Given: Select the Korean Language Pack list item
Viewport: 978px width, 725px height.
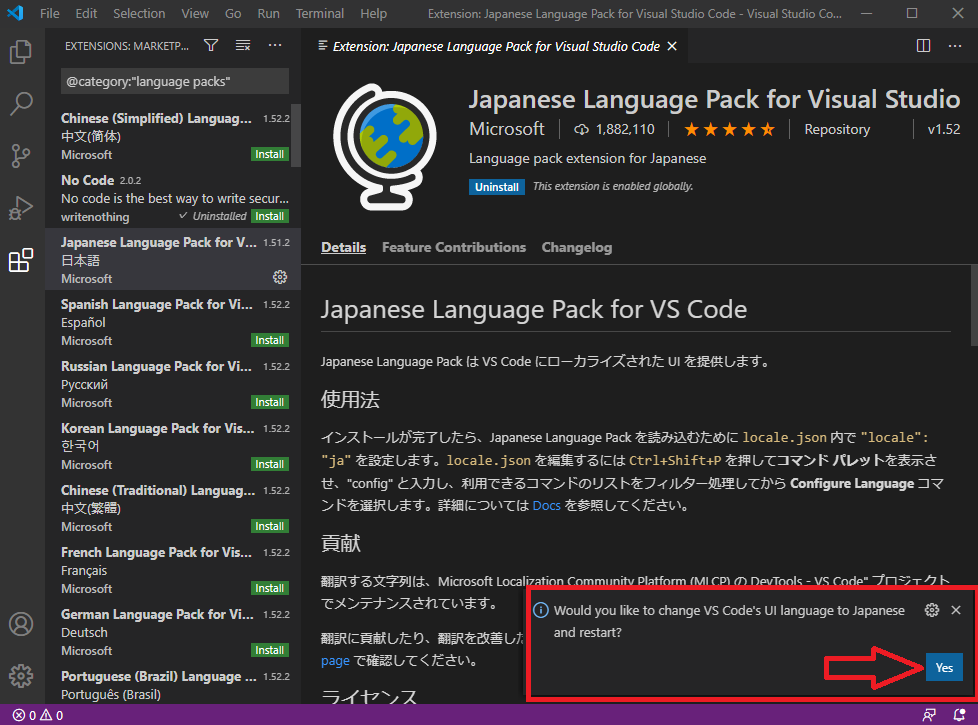Looking at the screenshot, I should (x=172, y=446).
